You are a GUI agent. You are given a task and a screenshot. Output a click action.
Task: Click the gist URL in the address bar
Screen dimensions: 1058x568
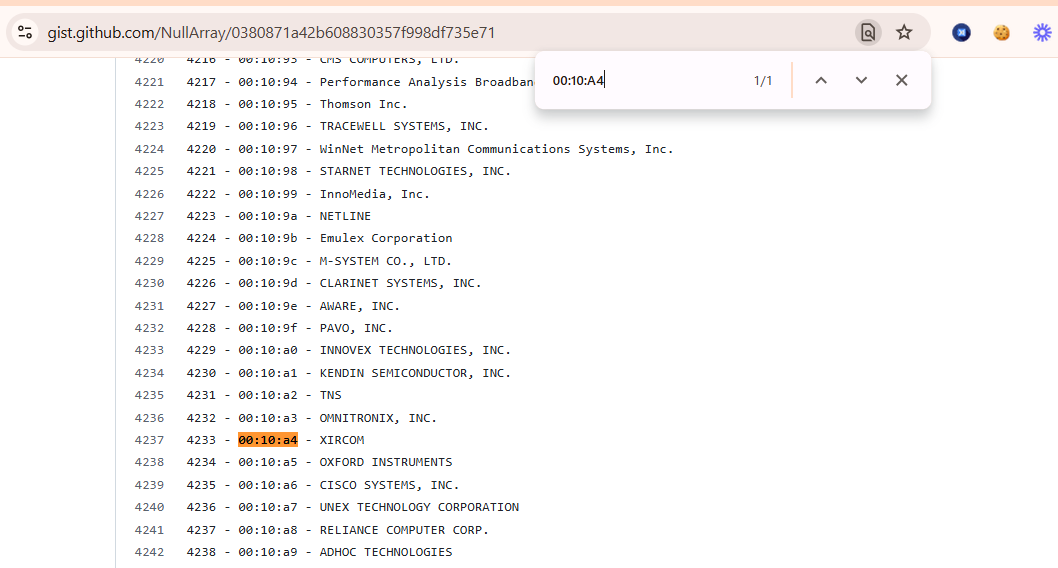271,32
